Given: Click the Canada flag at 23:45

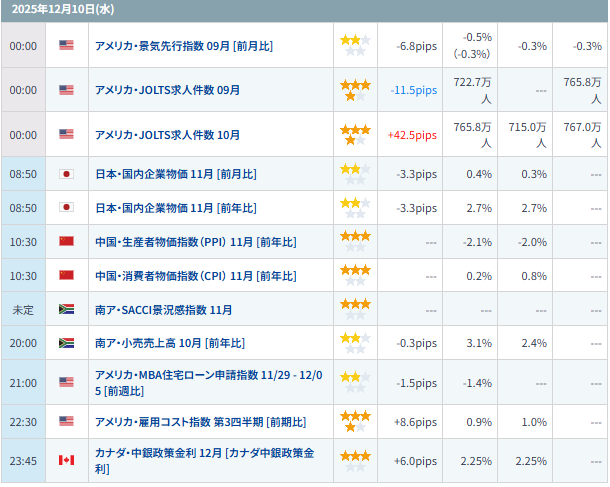Looking at the screenshot, I should 66,461.
